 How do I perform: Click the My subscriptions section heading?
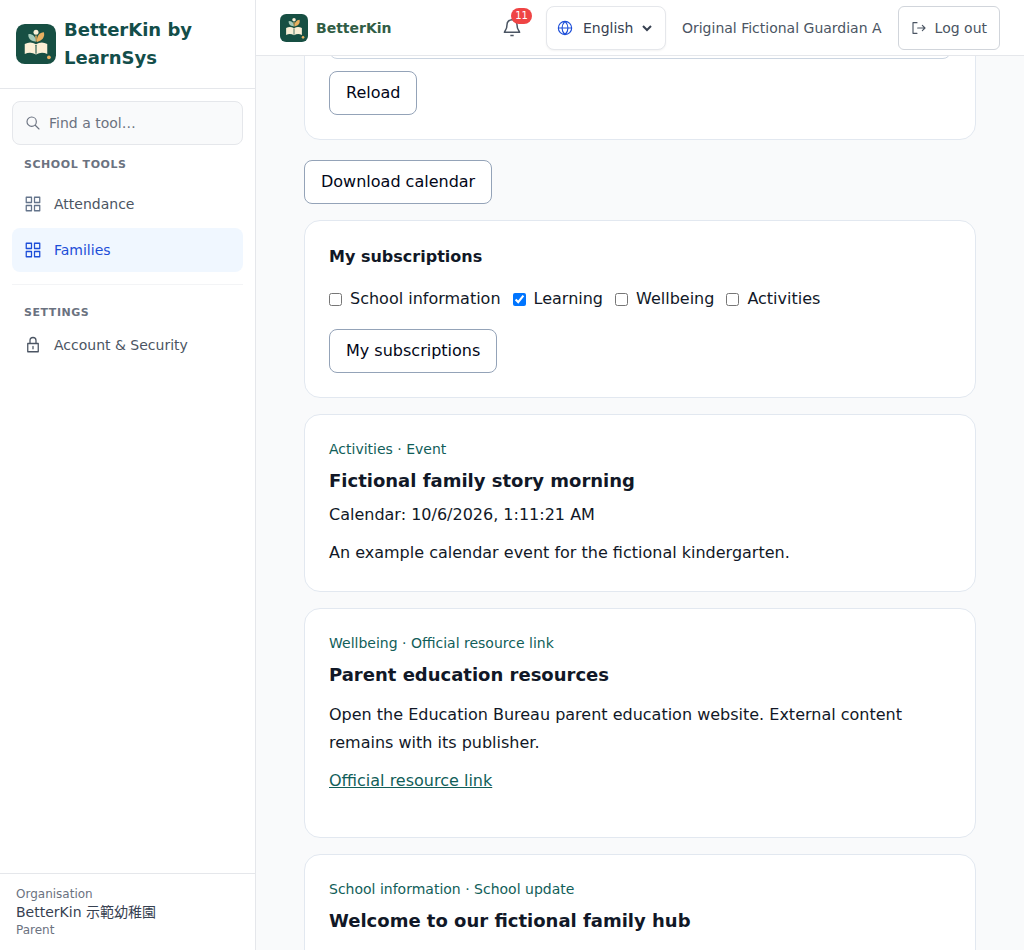coord(406,257)
